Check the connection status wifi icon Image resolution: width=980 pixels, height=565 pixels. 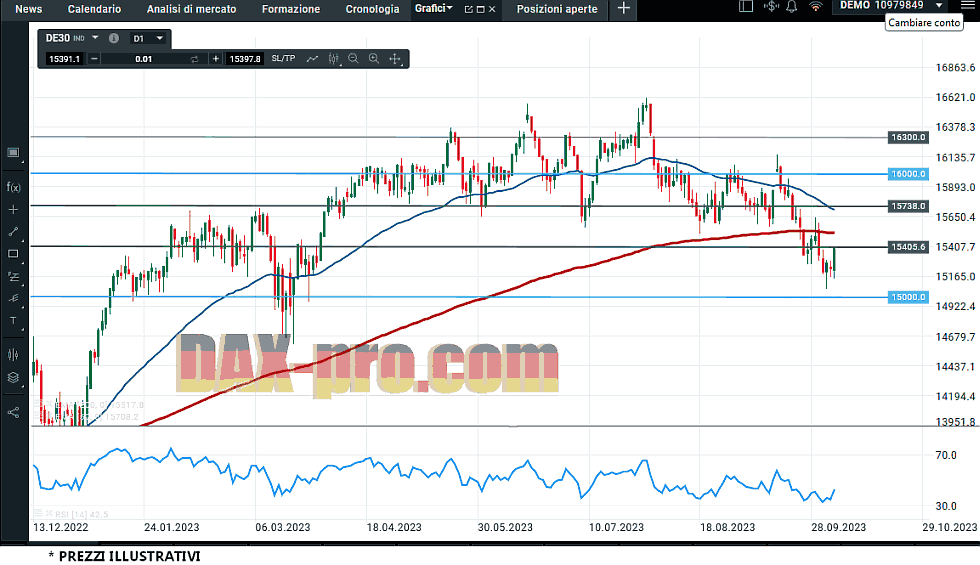tap(816, 6)
